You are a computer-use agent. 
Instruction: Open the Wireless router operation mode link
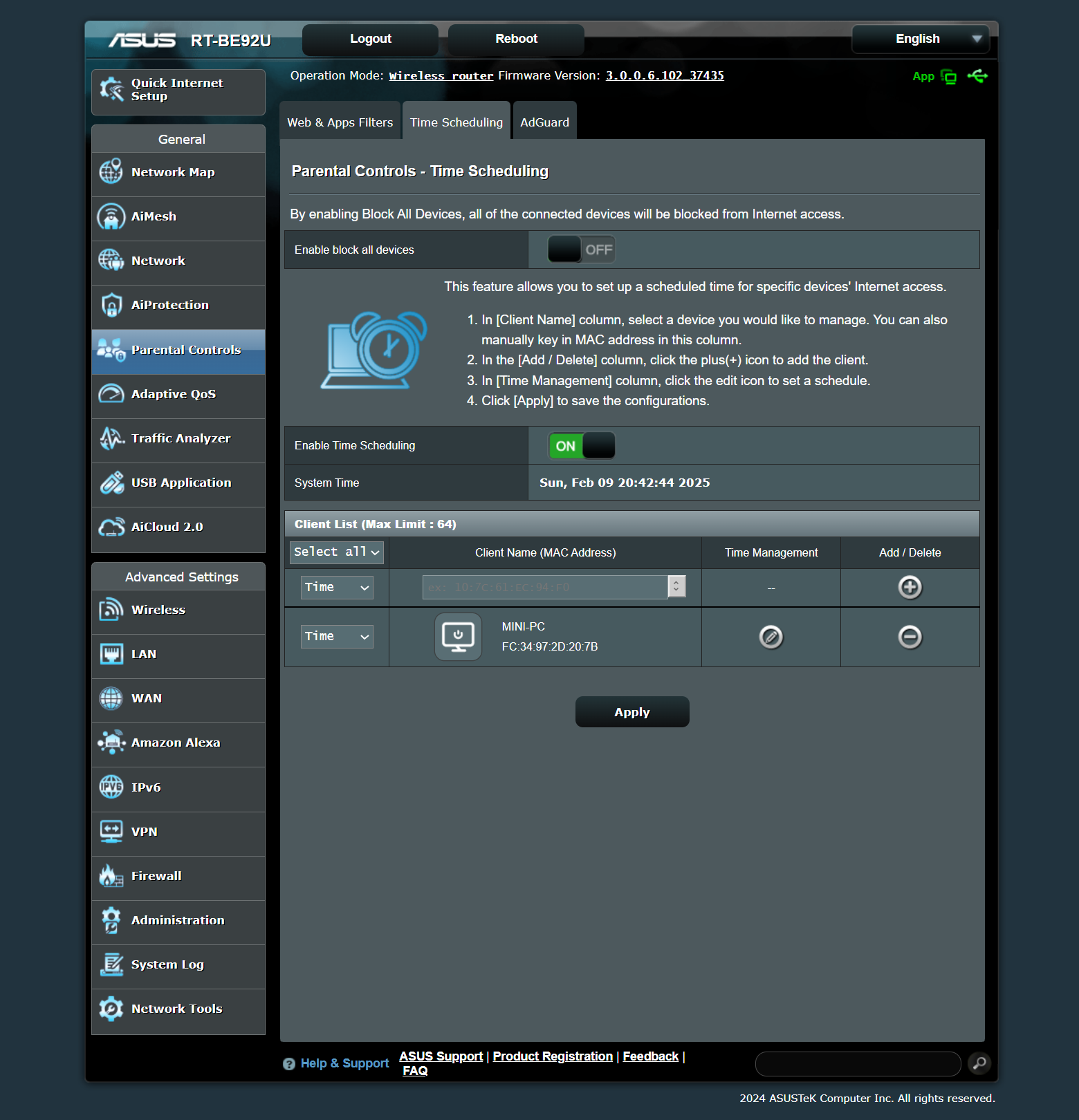[x=441, y=76]
